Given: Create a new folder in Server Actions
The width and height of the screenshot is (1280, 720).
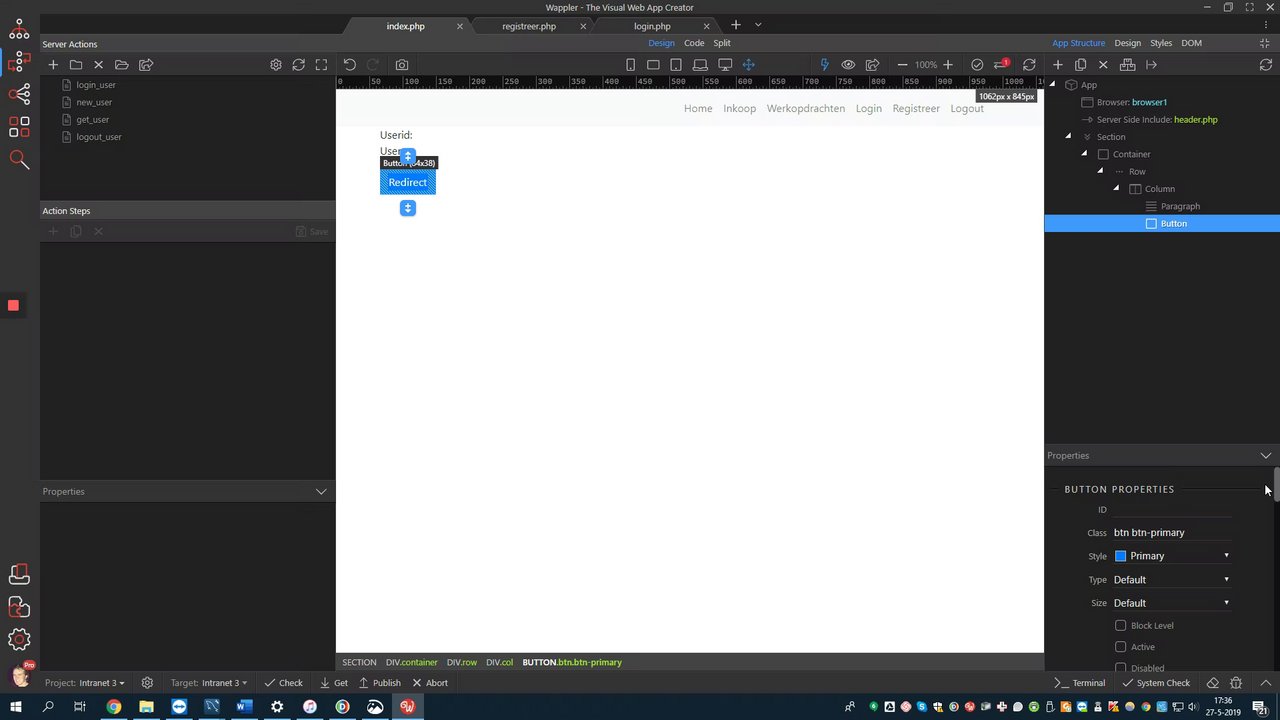Looking at the screenshot, I should pos(76,65).
